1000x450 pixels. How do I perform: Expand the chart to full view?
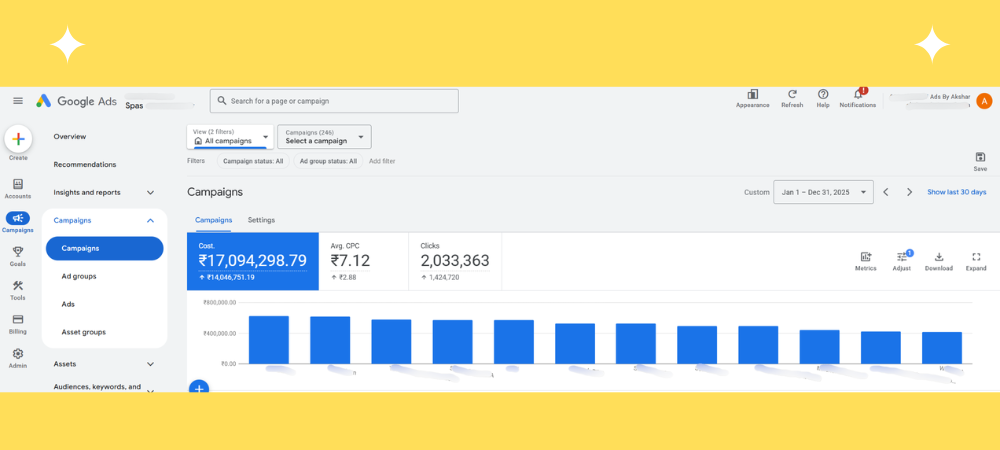coord(976,257)
